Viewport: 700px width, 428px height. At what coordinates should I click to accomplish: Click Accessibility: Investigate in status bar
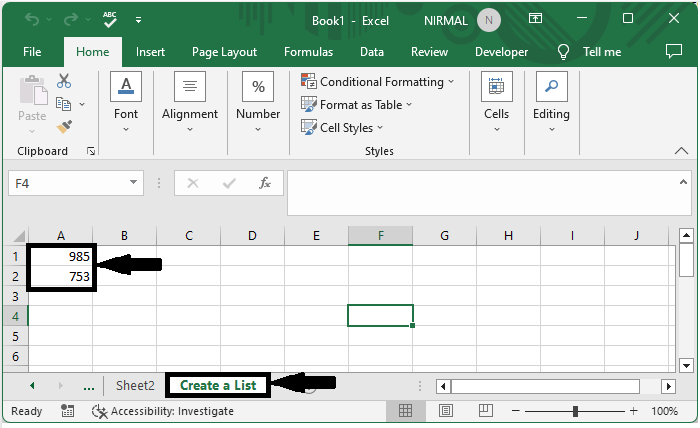coord(162,411)
